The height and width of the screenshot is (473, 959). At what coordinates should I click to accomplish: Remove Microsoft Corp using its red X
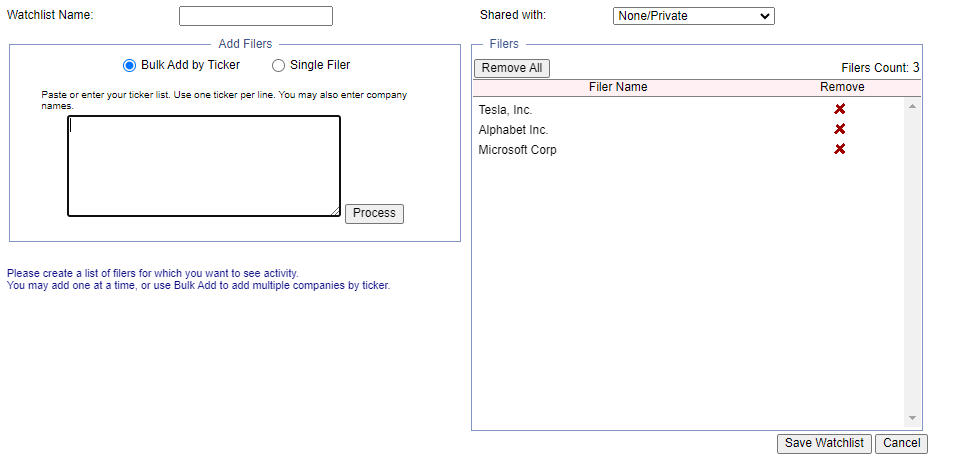(x=840, y=149)
